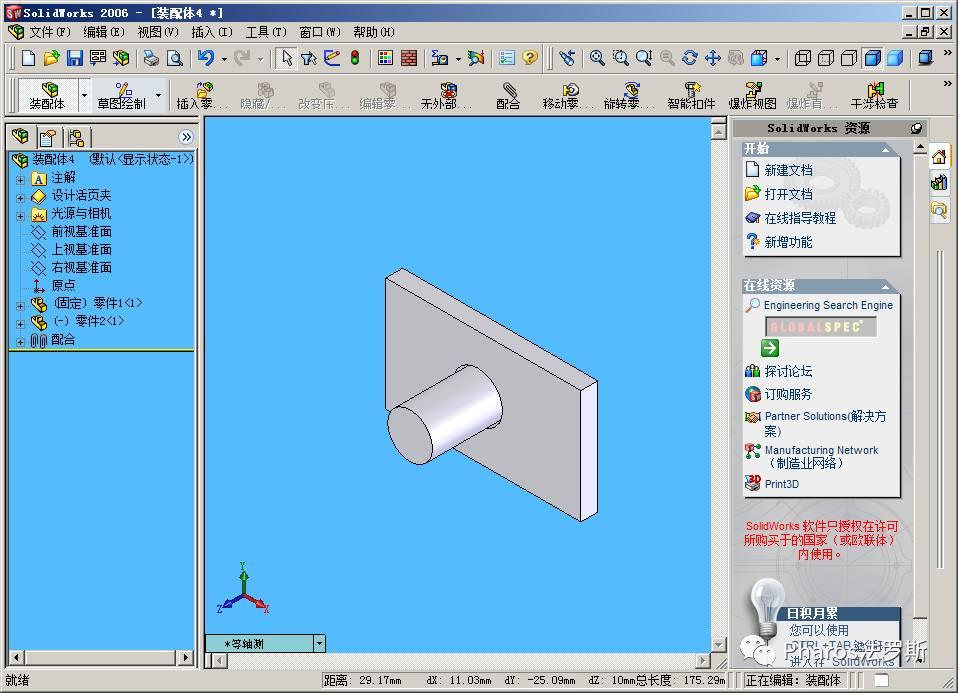Activate the Rotate View tool
958x693 pixels.
pos(689,58)
